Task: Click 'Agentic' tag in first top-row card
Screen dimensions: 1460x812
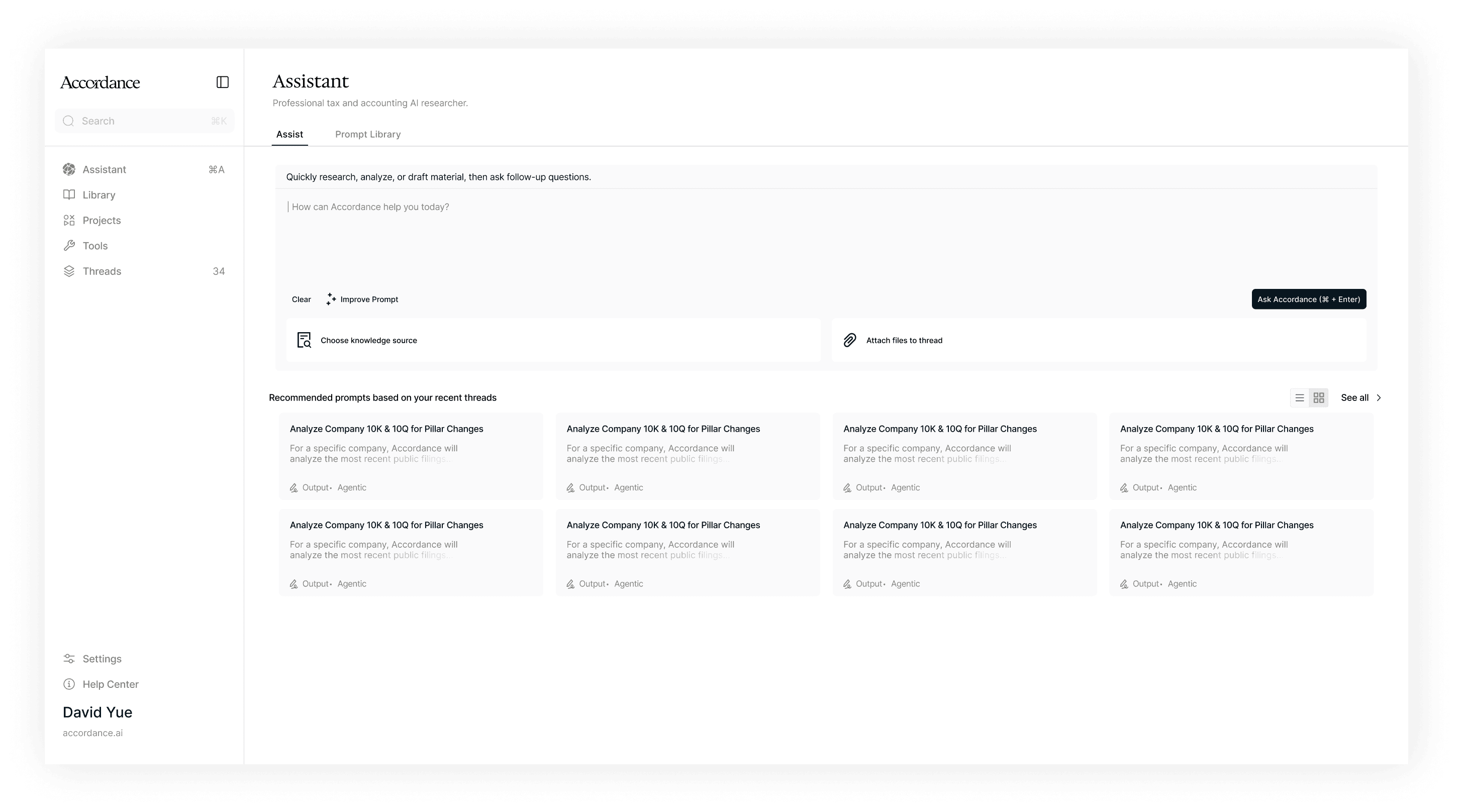Action: [x=352, y=488]
